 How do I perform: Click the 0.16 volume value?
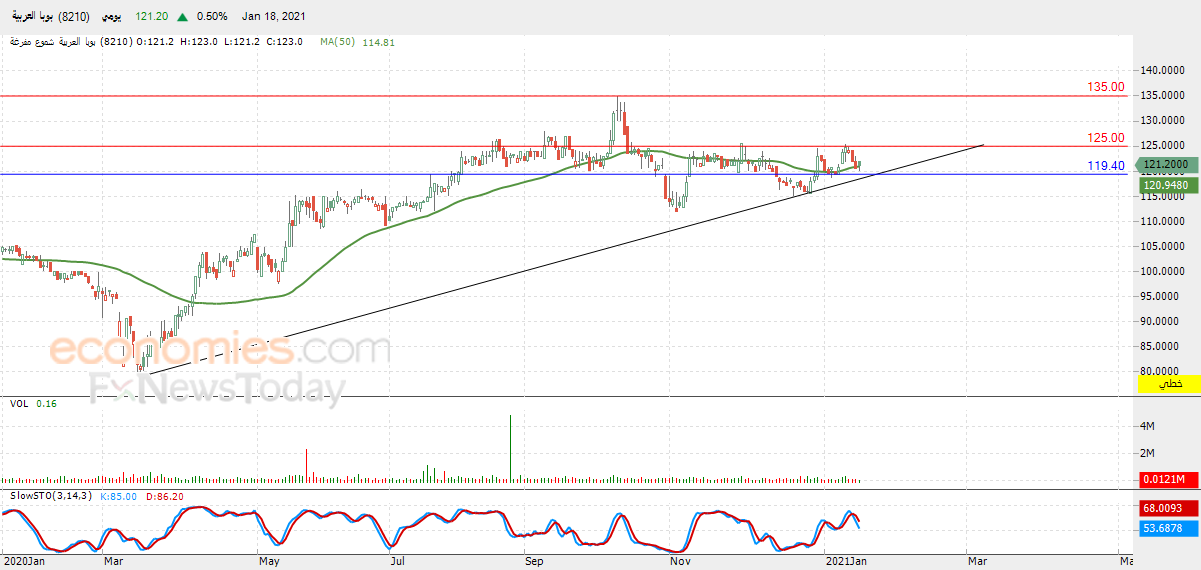click(x=45, y=403)
